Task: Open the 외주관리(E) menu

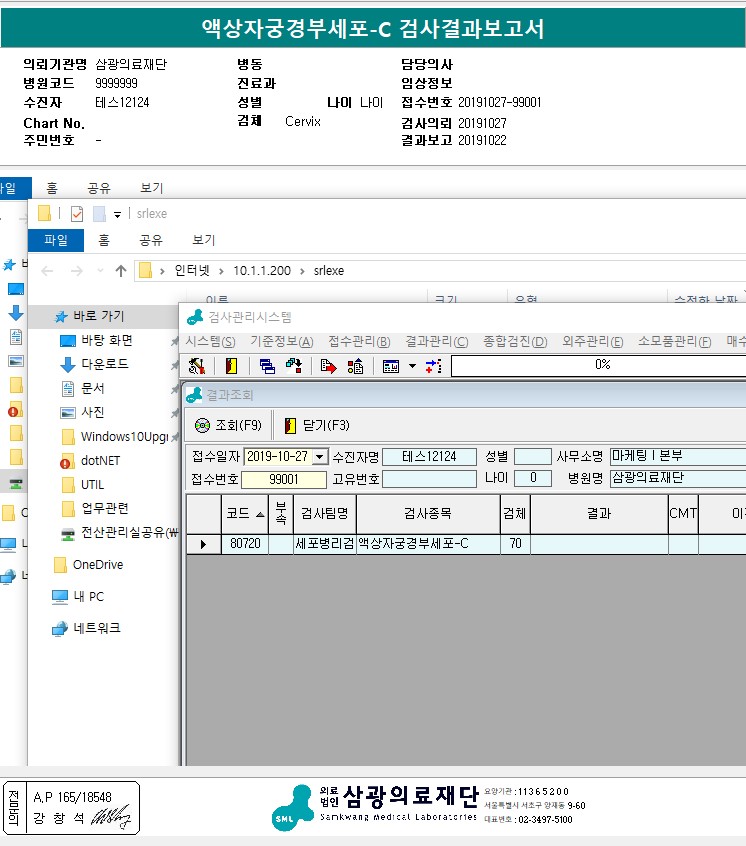Action: coord(592,342)
